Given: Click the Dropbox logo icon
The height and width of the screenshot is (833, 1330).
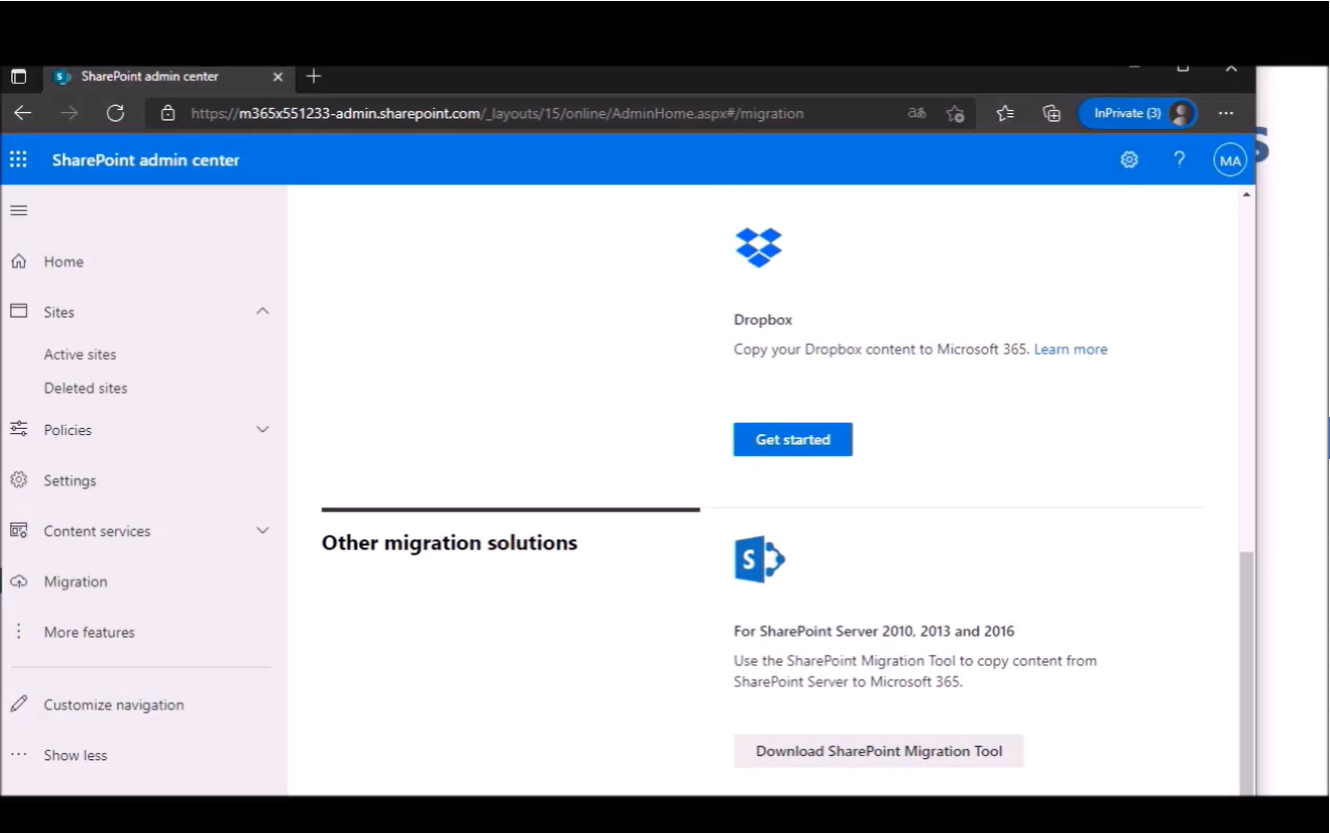Looking at the screenshot, I should [x=759, y=246].
